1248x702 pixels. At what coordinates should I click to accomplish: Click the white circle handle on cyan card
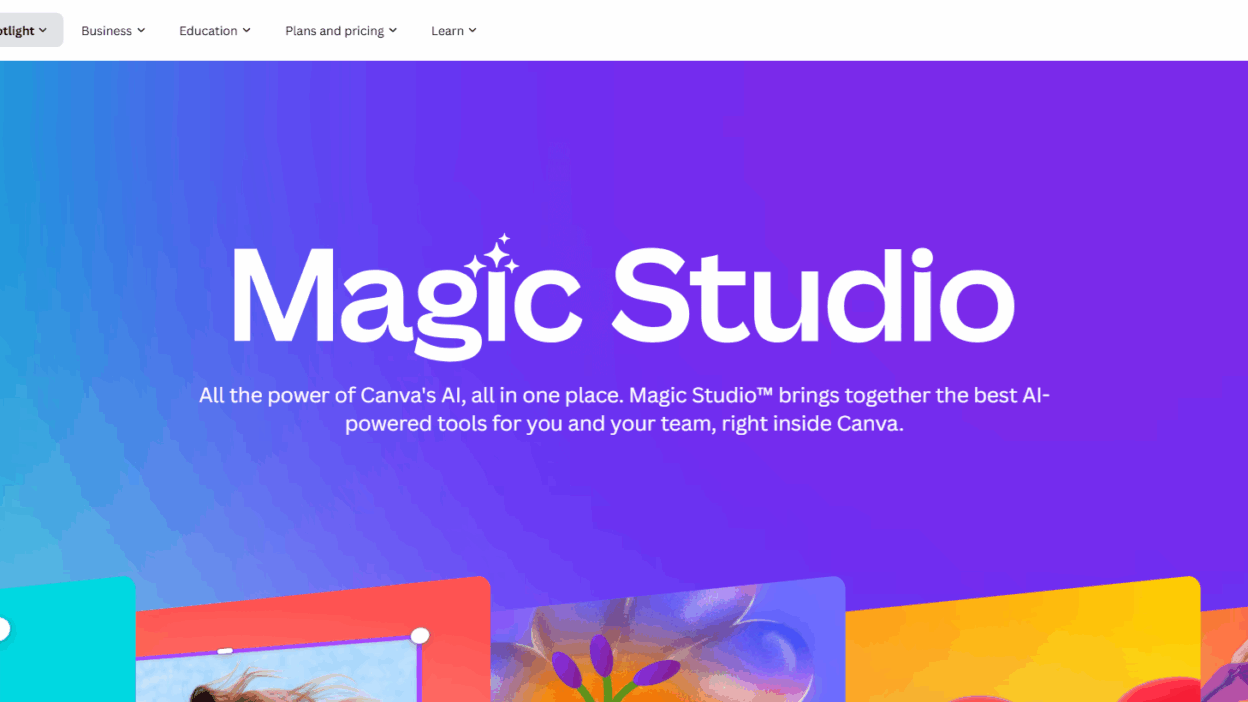coord(3,629)
